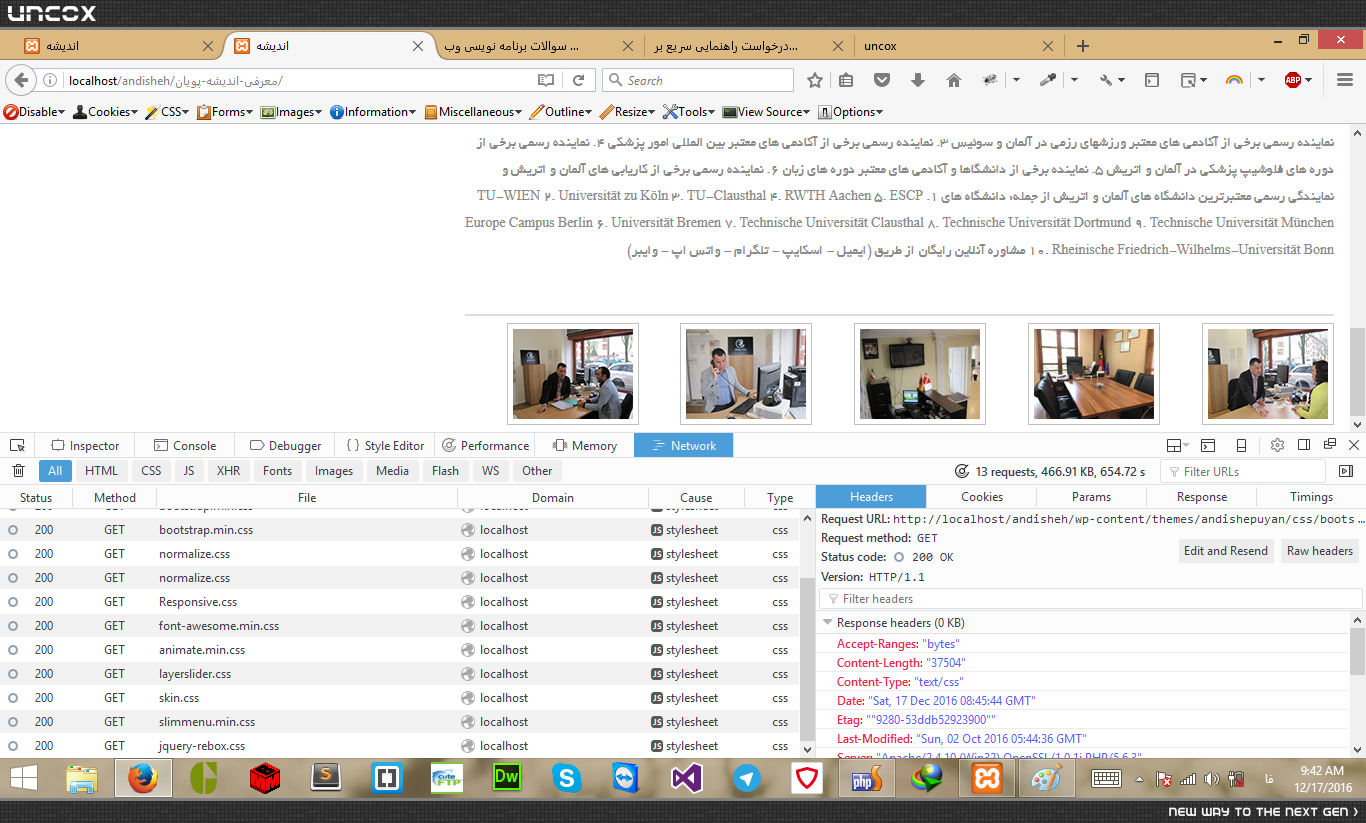Go to the Firefox Home page icon
Screen dimensions: 1366x823
click(954, 80)
